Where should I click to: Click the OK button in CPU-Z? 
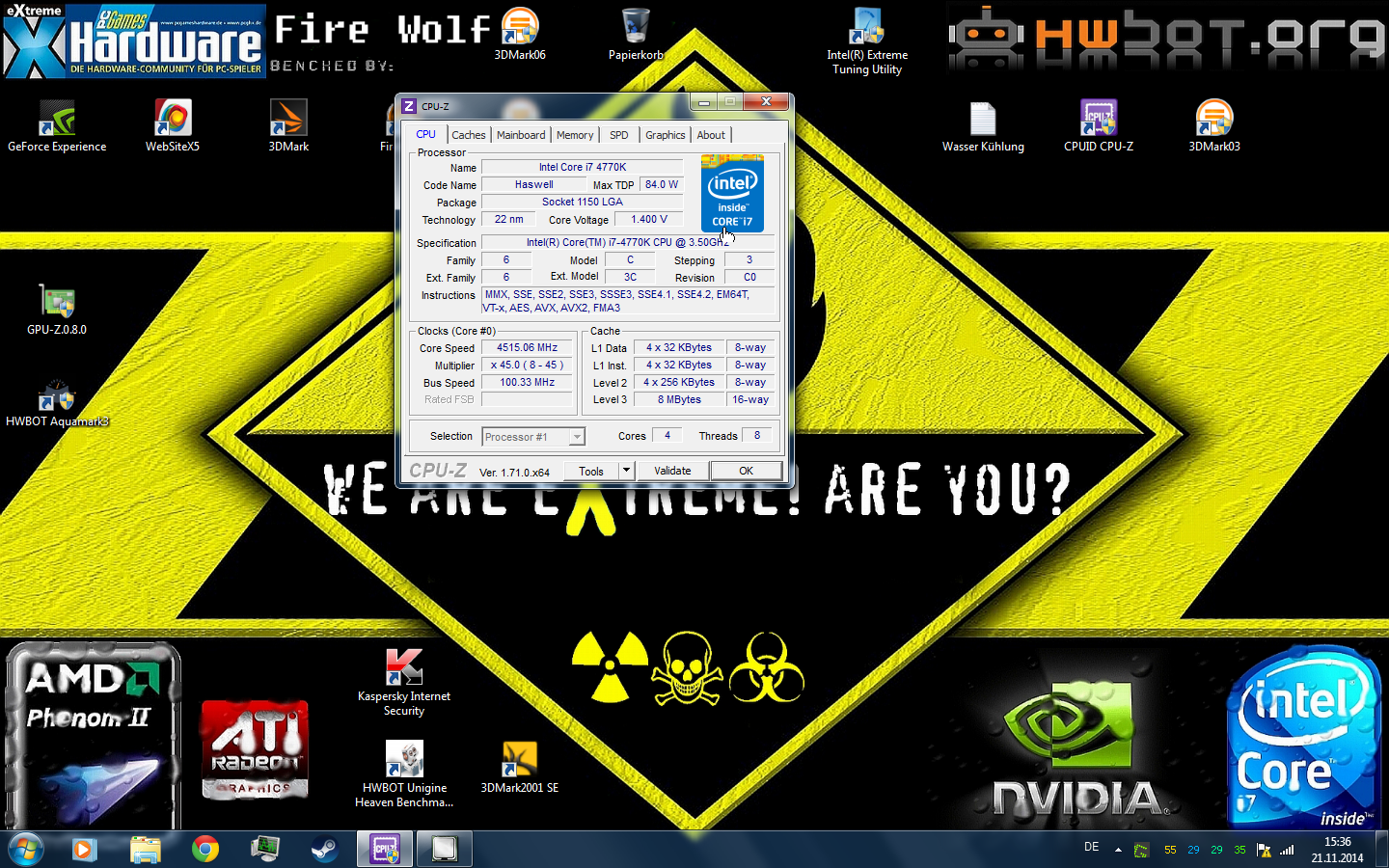click(746, 471)
